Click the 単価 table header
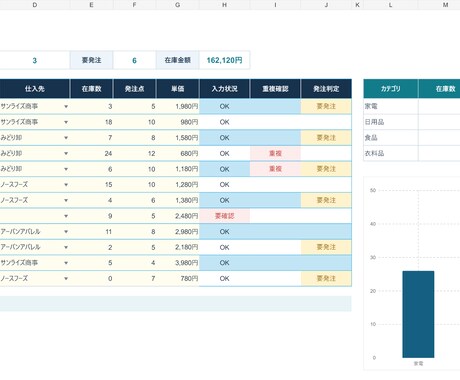The height and width of the screenshot is (380, 460). 177,89
